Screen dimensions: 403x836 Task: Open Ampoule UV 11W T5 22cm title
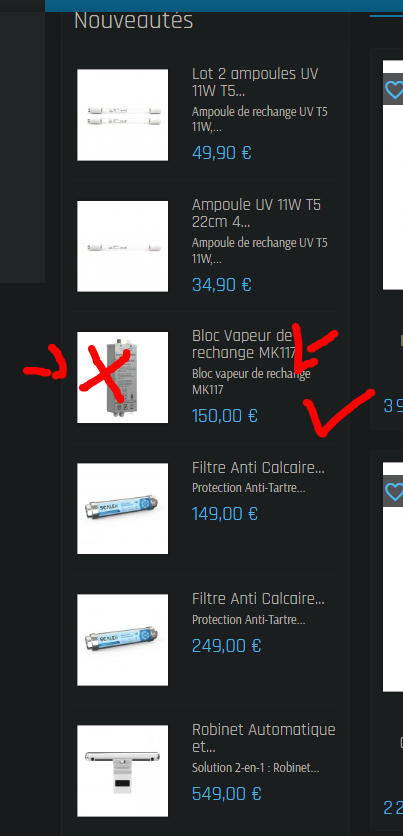[256, 213]
